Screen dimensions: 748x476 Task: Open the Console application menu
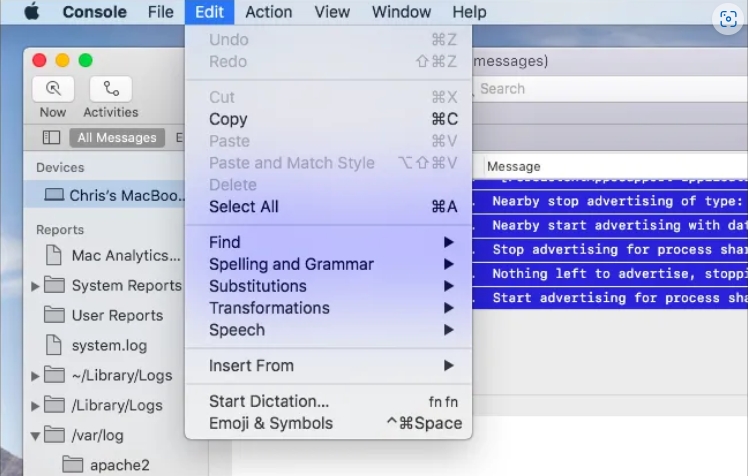coord(94,12)
